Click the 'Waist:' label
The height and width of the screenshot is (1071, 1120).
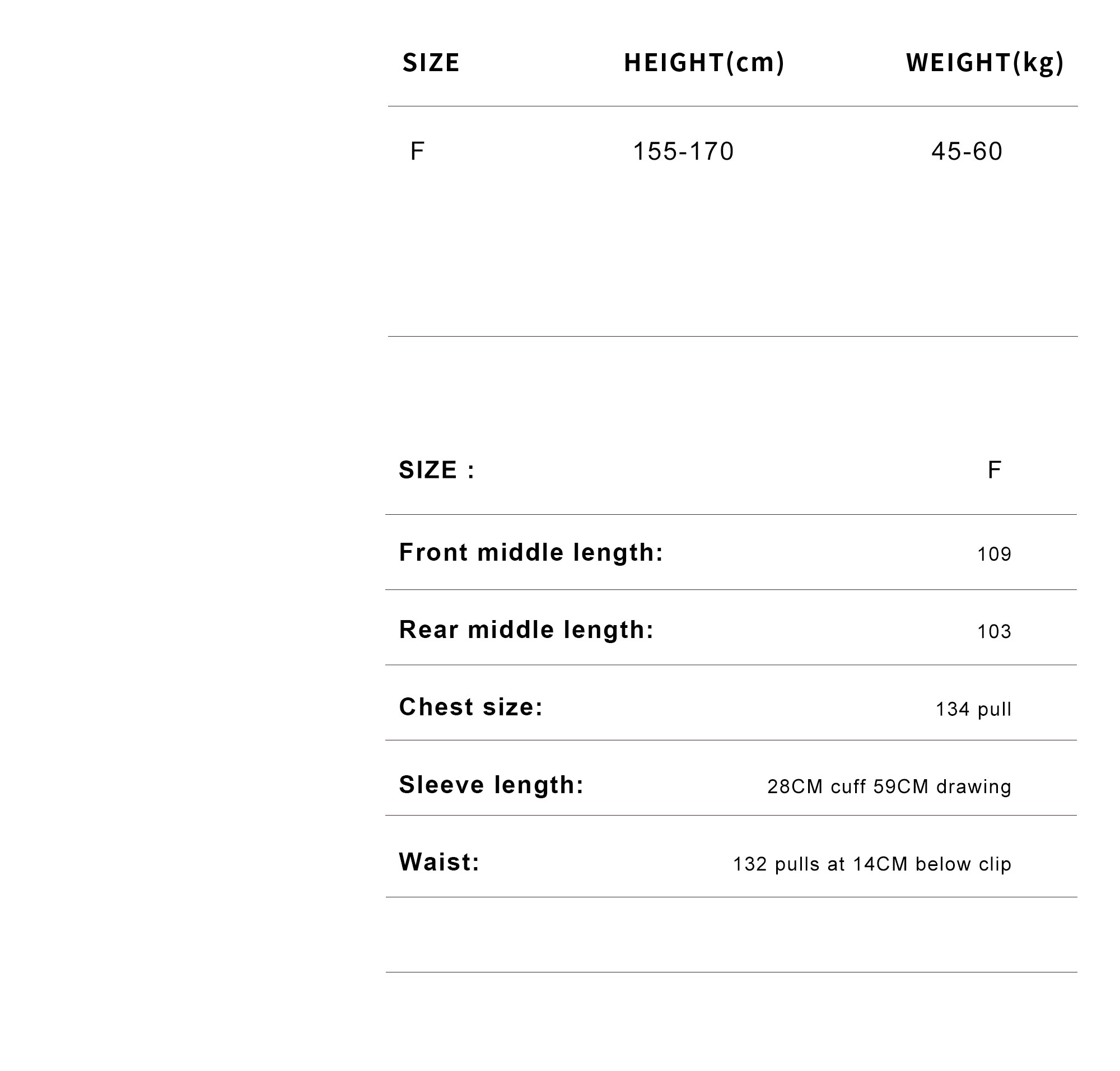[x=439, y=862]
